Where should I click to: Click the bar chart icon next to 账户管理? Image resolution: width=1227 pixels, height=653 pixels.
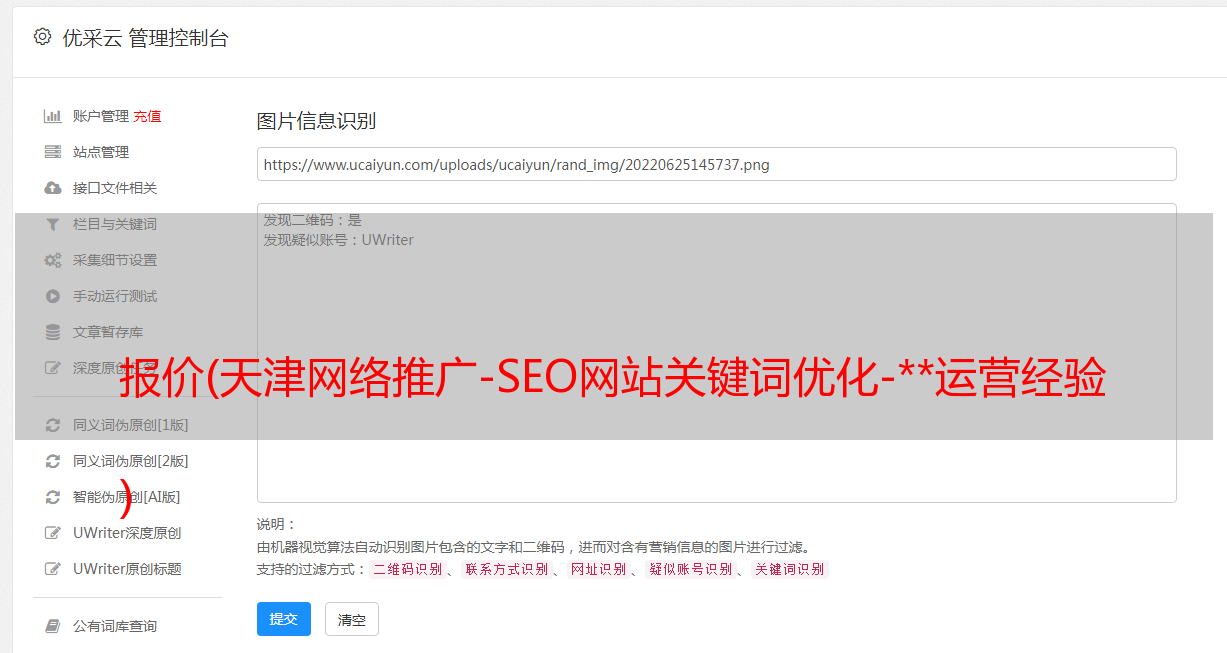[x=53, y=116]
